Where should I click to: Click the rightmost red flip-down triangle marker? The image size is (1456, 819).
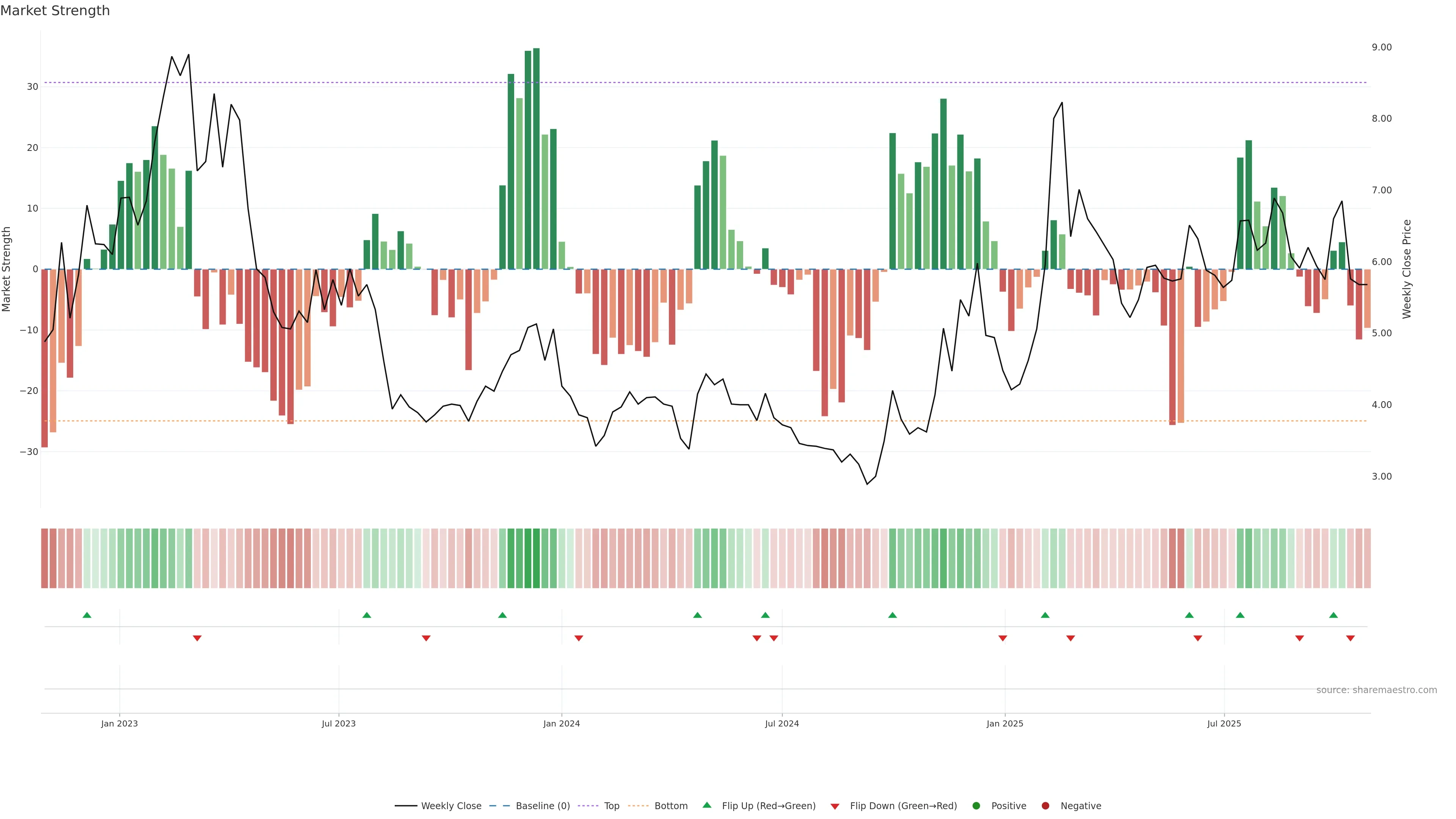[x=1350, y=638]
